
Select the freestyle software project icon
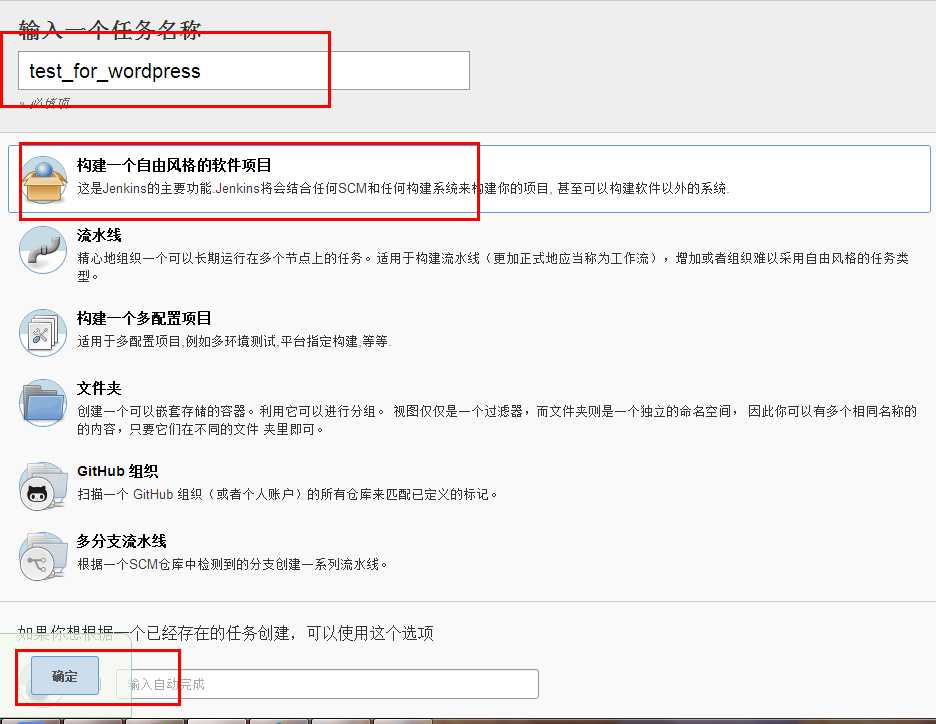coord(43,179)
